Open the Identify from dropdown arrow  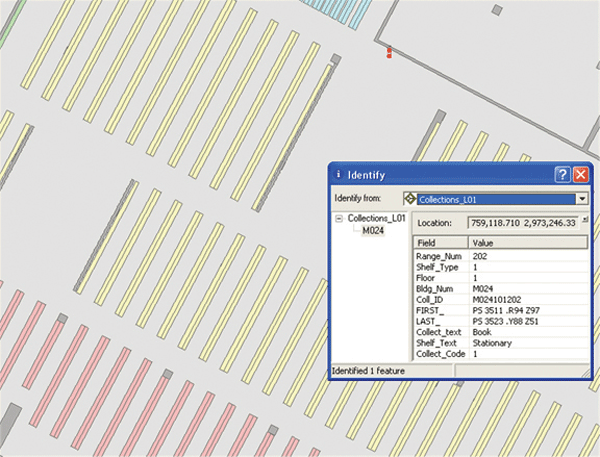click(x=582, y=199)
